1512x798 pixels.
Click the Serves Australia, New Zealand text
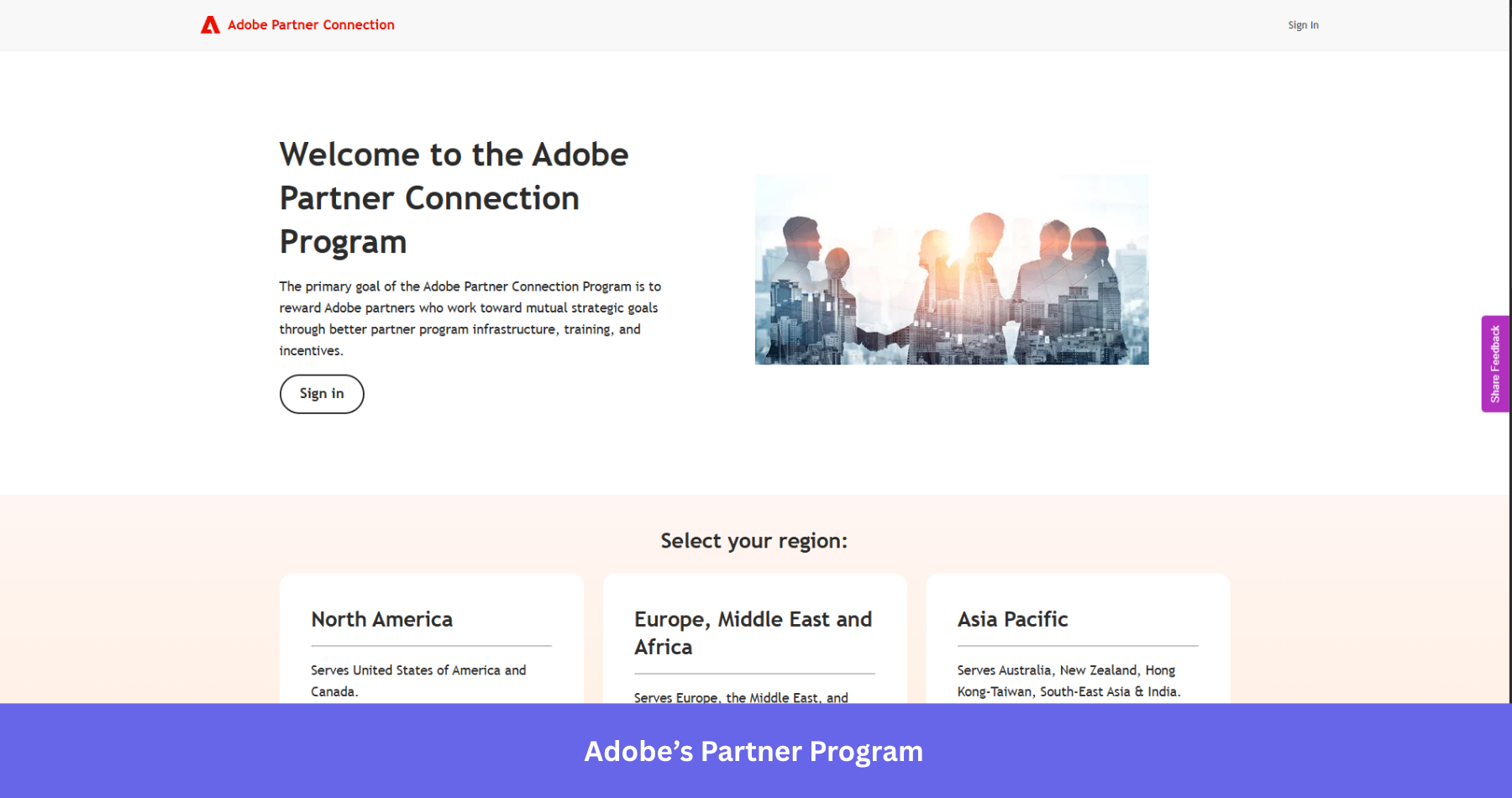click(x=1068, y=680)
